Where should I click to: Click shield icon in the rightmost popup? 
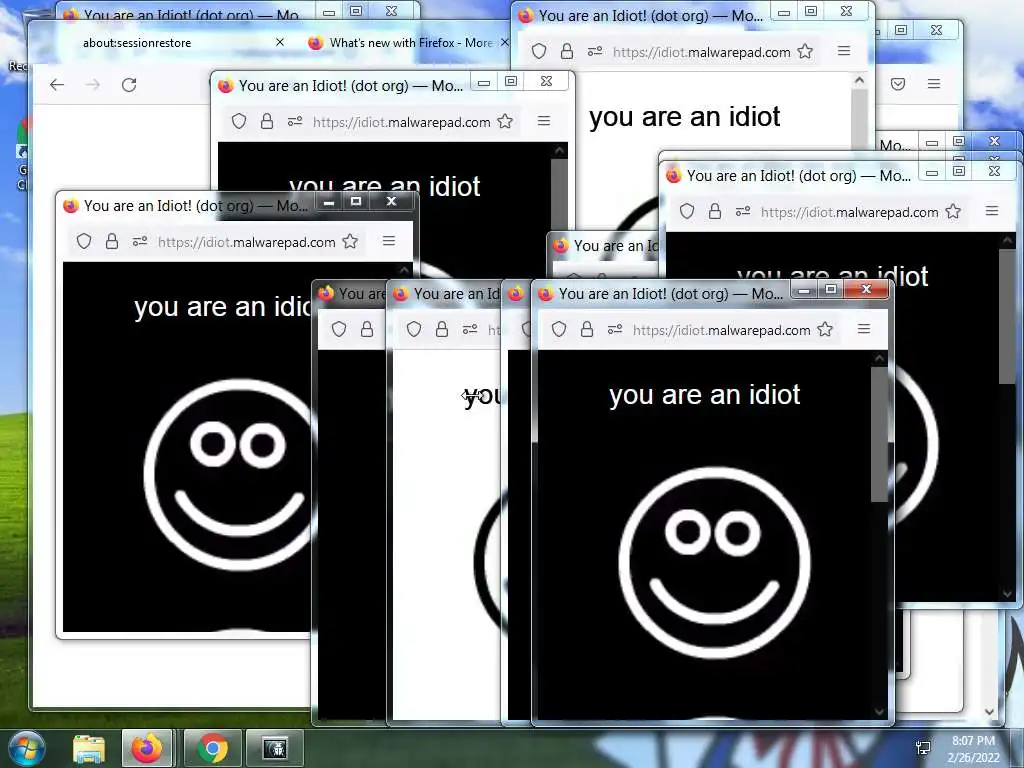pyautogui.click(x=687, y=211)
